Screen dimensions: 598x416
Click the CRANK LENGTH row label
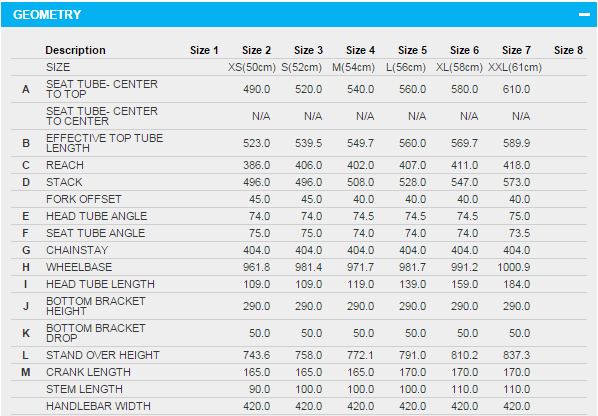point(88,372)
